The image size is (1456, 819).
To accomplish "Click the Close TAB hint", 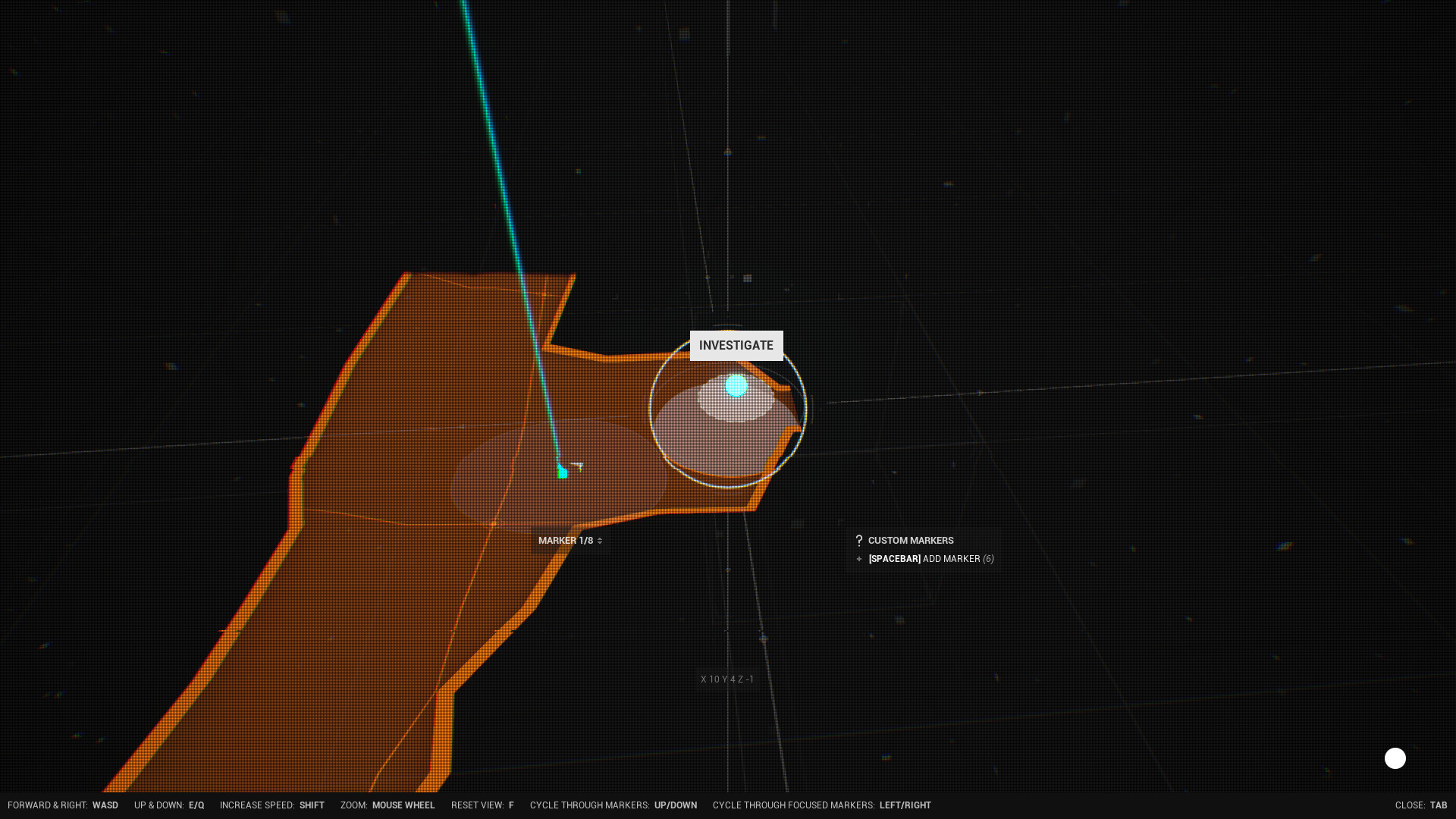I will point(1420,805).
